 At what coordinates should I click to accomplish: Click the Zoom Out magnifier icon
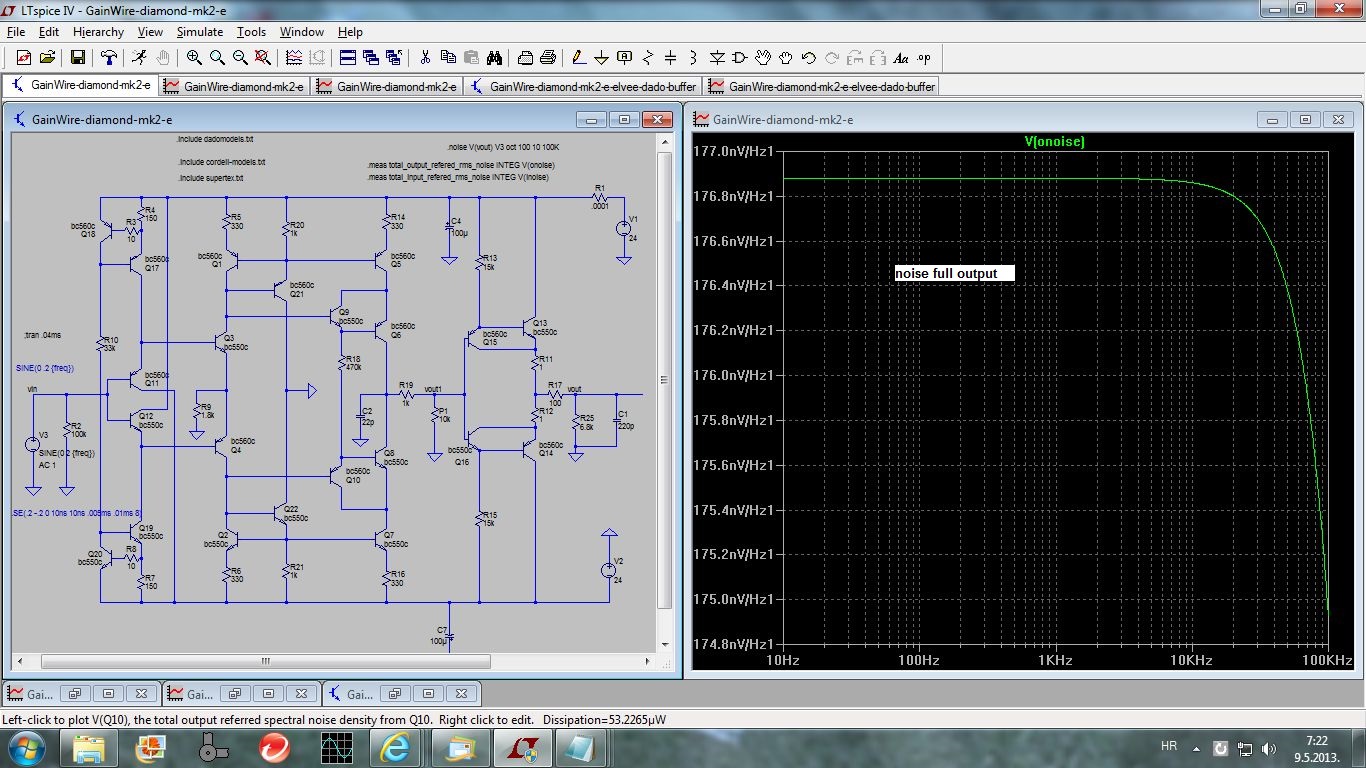point(240,57)
